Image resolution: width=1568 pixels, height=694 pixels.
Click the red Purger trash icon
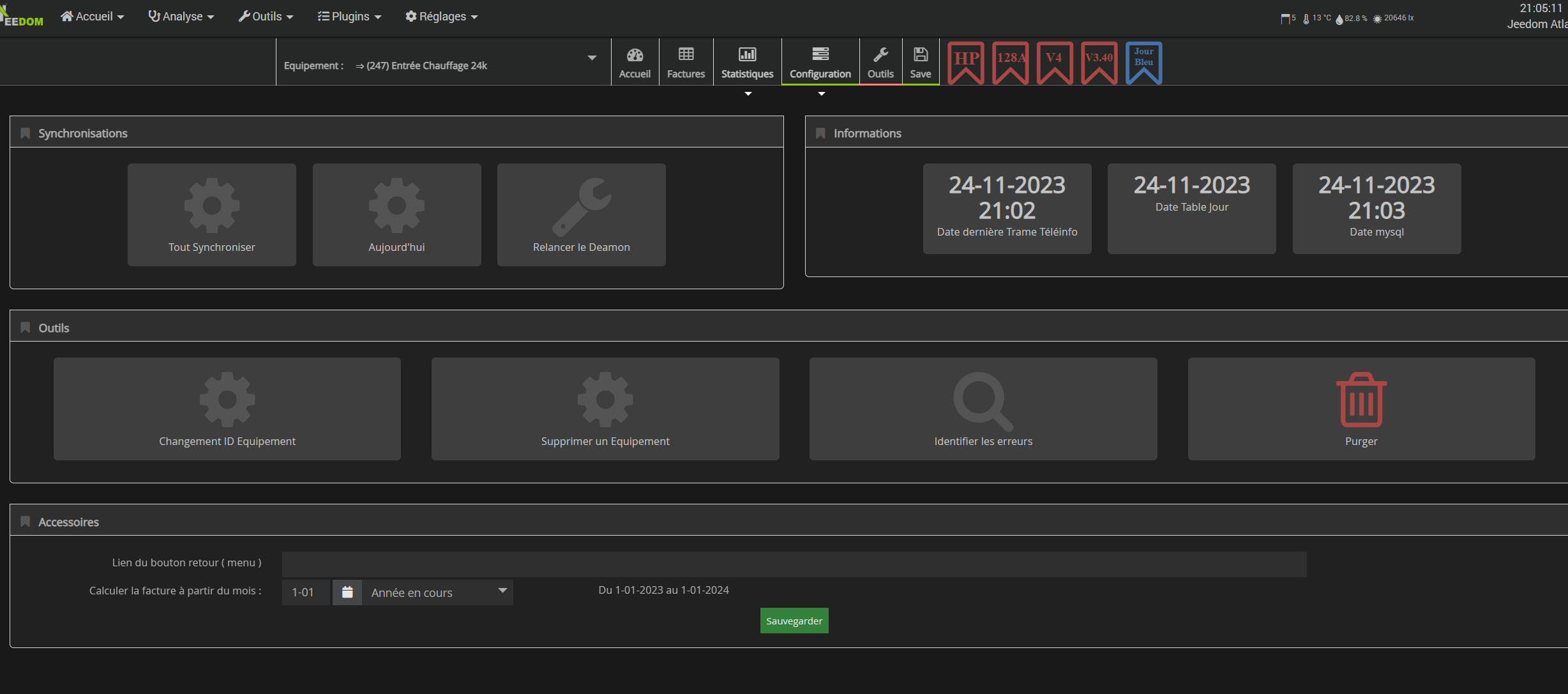(1361, 400)
